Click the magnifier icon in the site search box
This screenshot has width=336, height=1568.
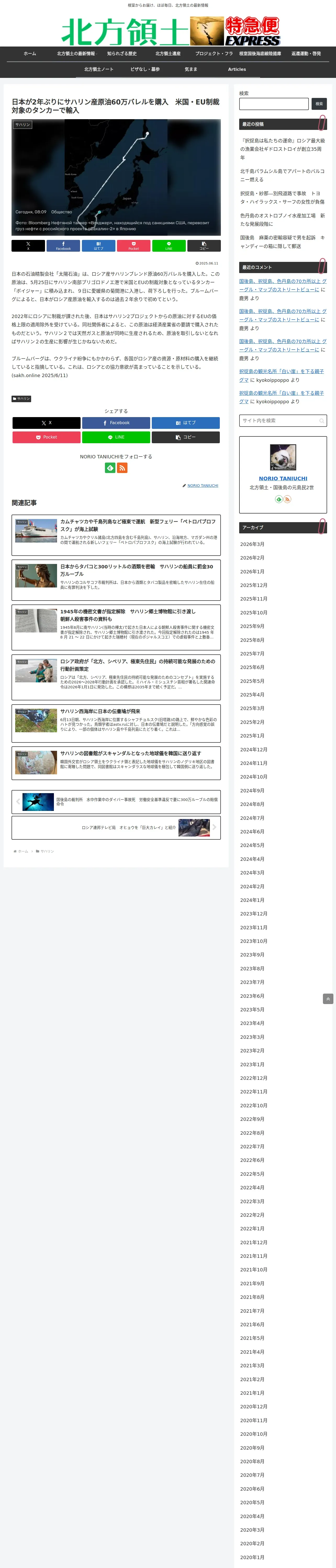[321, 420]
